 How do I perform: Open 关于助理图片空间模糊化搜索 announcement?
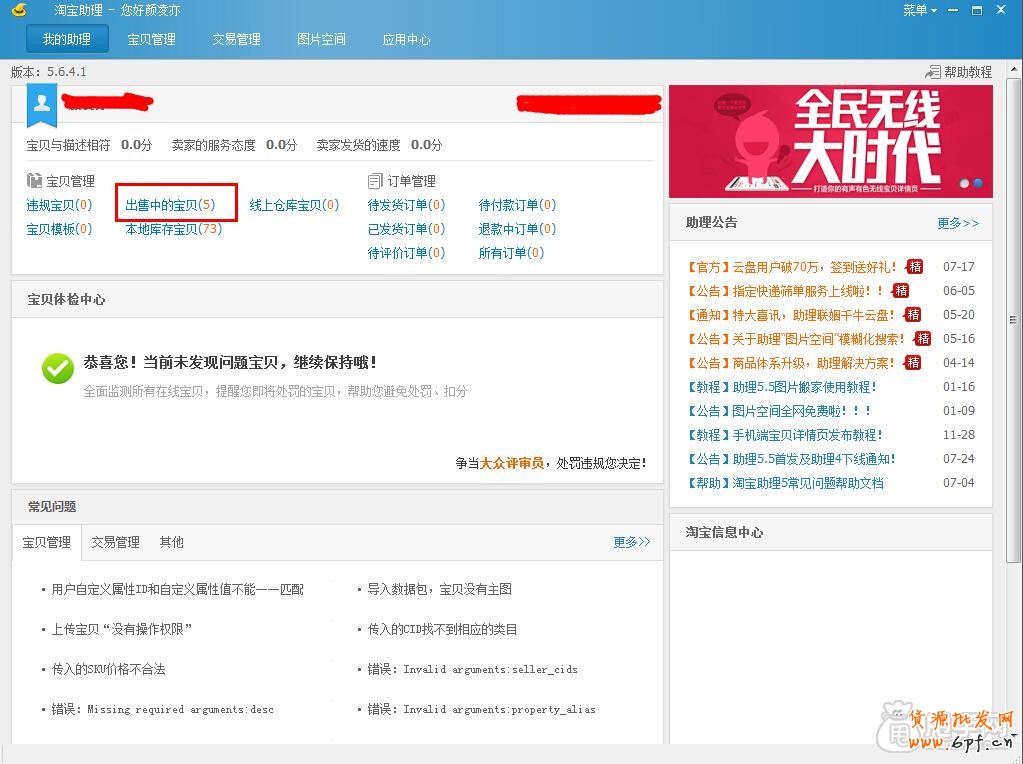(797, 339)
